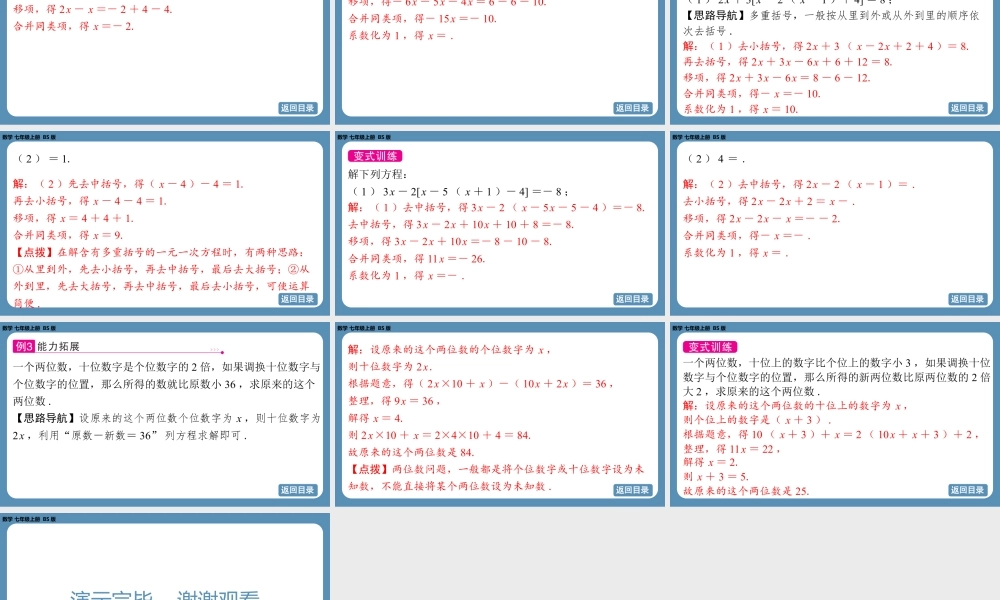Click 返回目录 on the 例3 能力拓展 slide
The image size is (1000, 600).
[x=300, y=489]
